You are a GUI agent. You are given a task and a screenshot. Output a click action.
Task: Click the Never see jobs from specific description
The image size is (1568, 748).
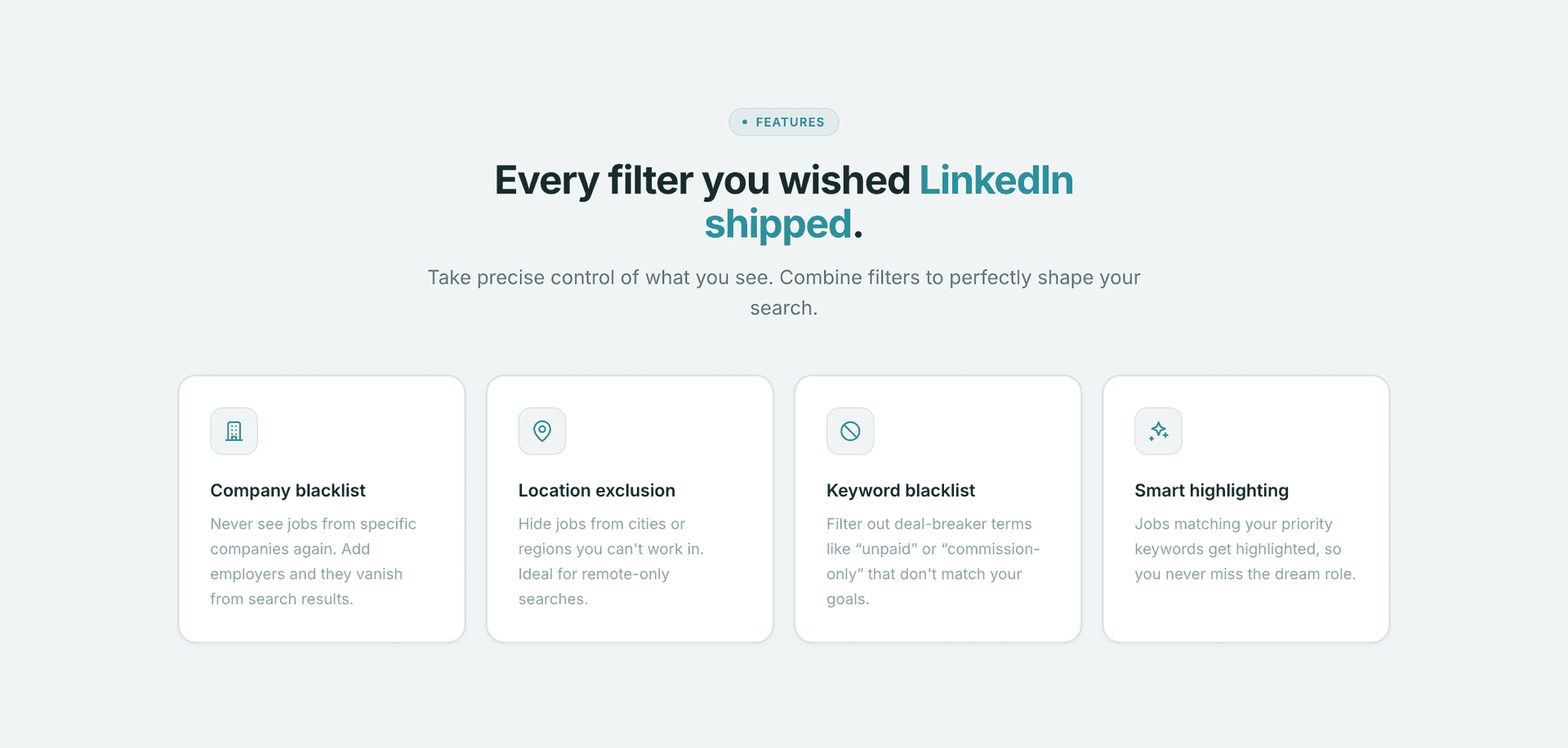coord(314,561)
